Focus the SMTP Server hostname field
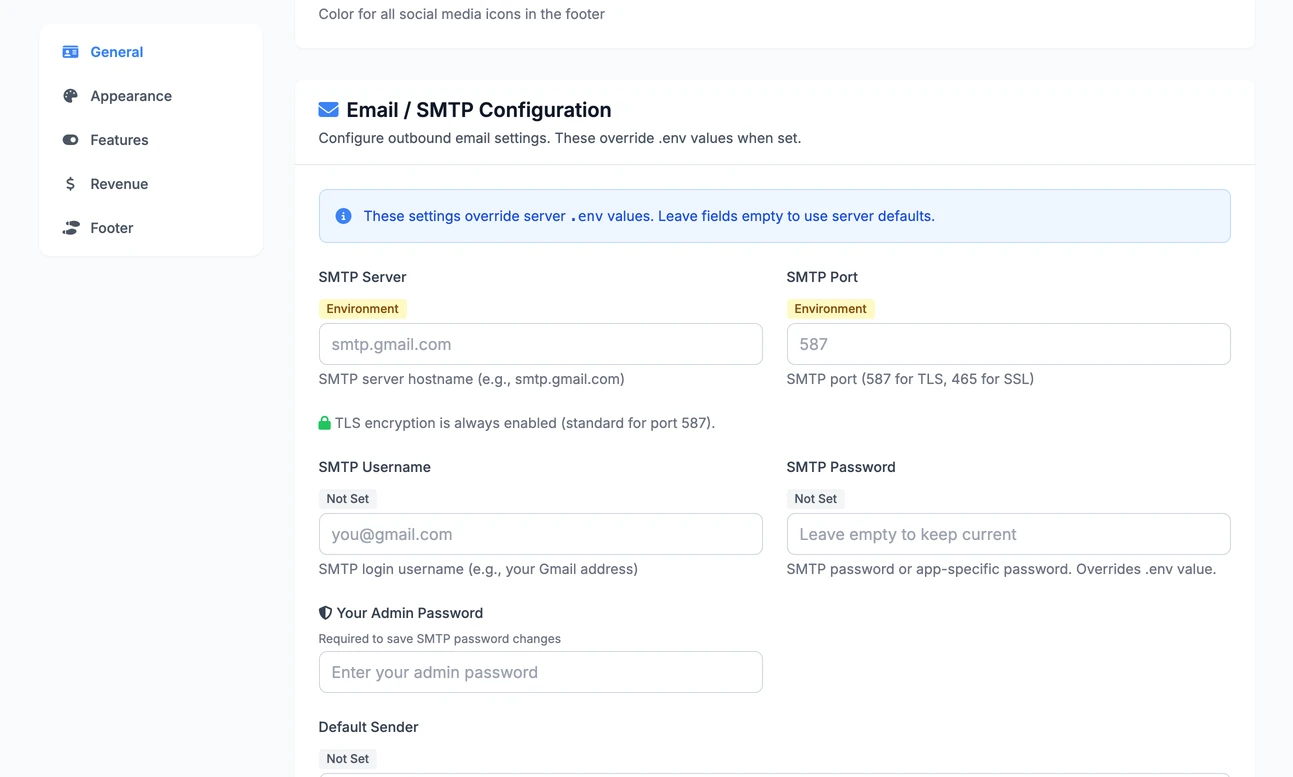 (x=540, y=344)
